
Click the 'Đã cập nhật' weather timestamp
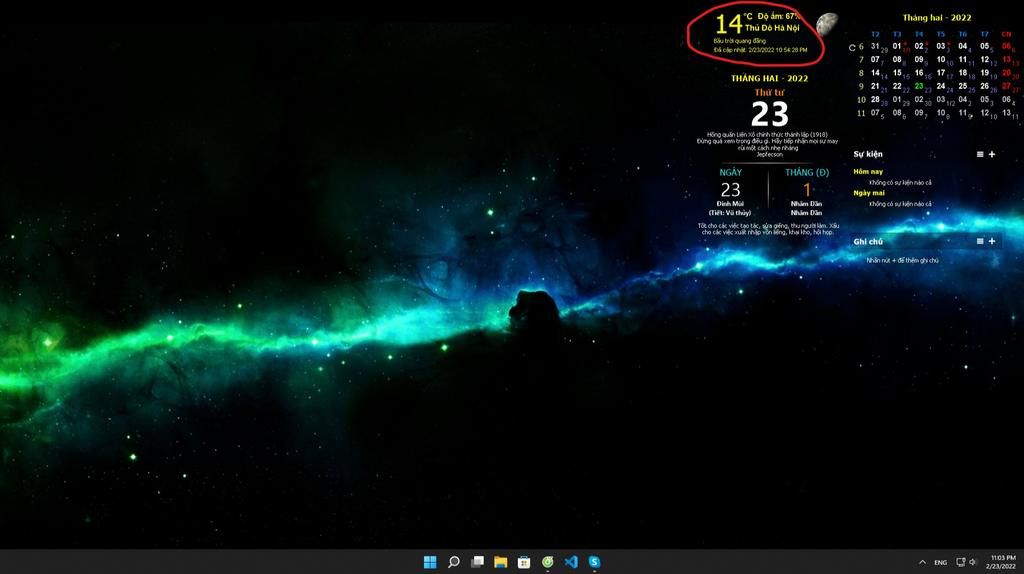coord(760,50)
